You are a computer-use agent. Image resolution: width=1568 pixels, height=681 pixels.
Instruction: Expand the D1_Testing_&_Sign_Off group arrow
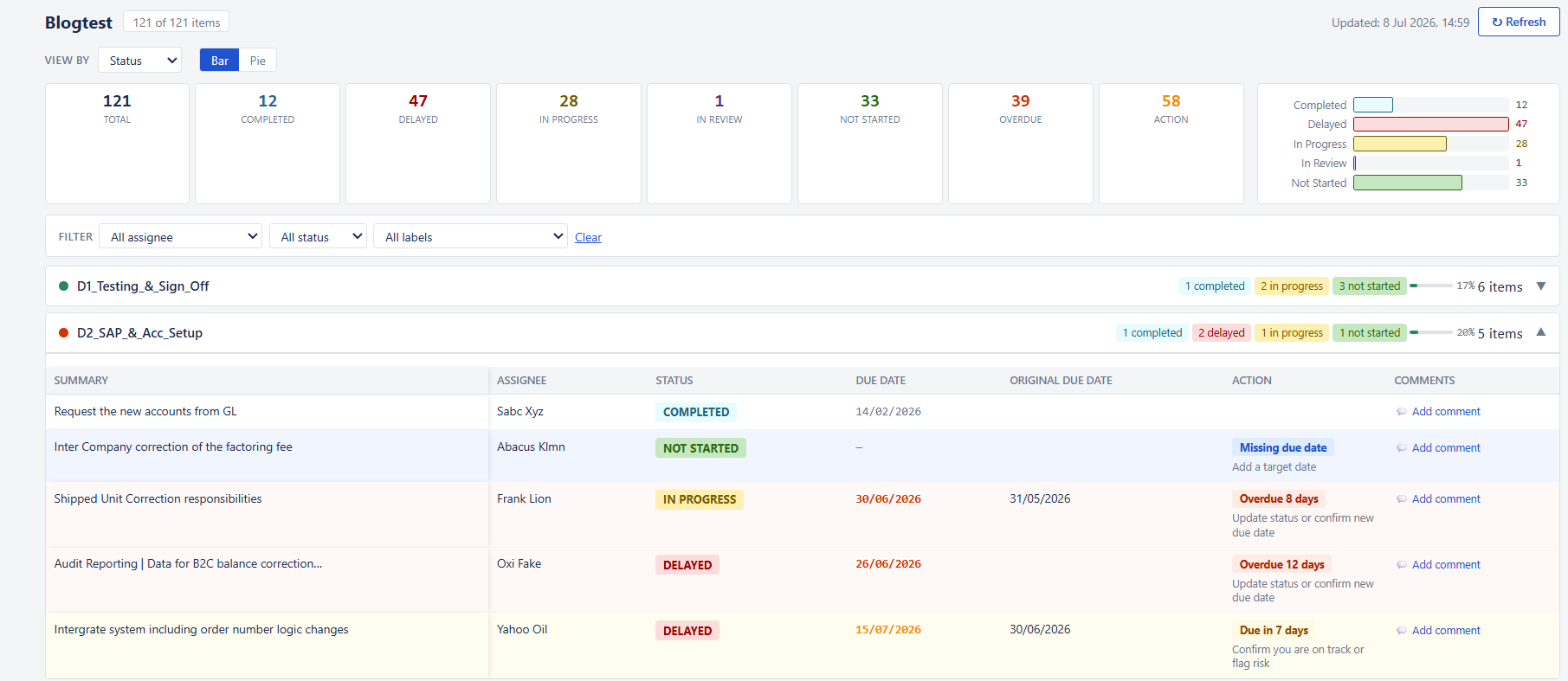(x=1541, y=286)
